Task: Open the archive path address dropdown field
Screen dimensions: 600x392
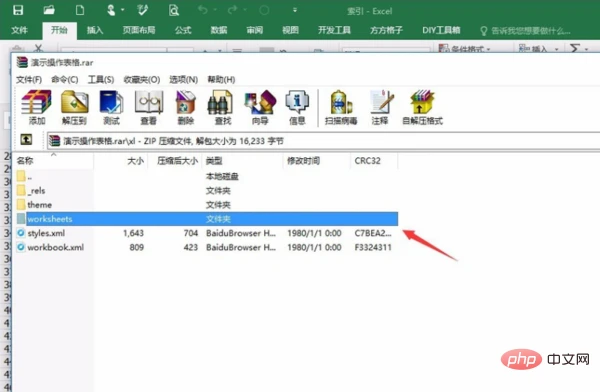Action: (323, 141)
